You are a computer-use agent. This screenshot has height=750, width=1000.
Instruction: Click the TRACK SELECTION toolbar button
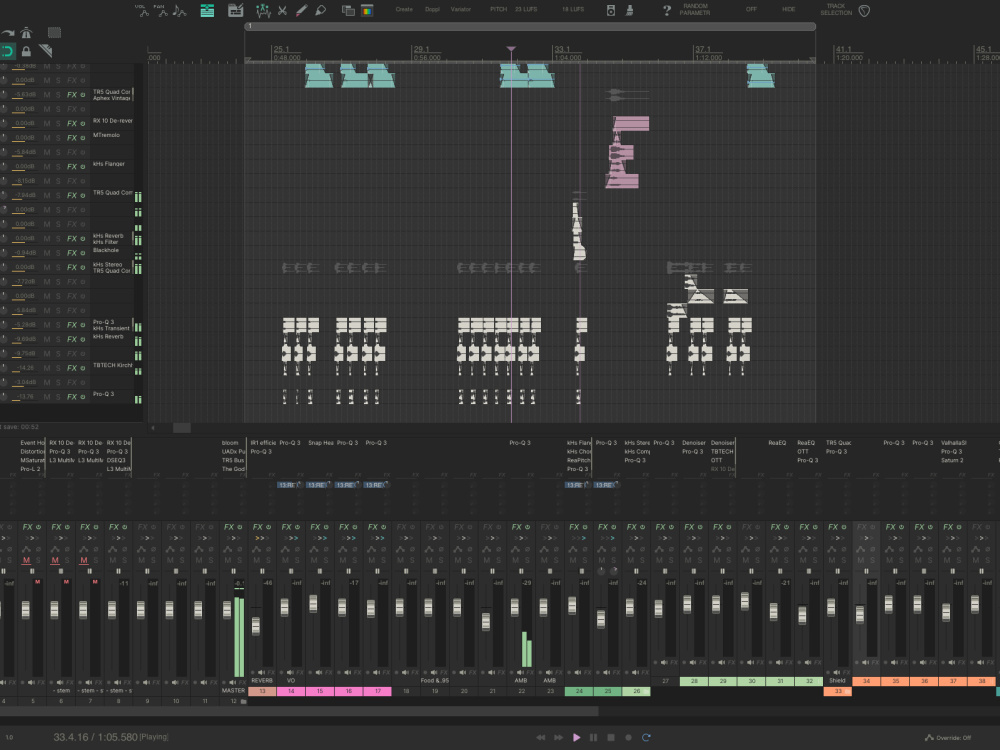click(x=836, y=10)
